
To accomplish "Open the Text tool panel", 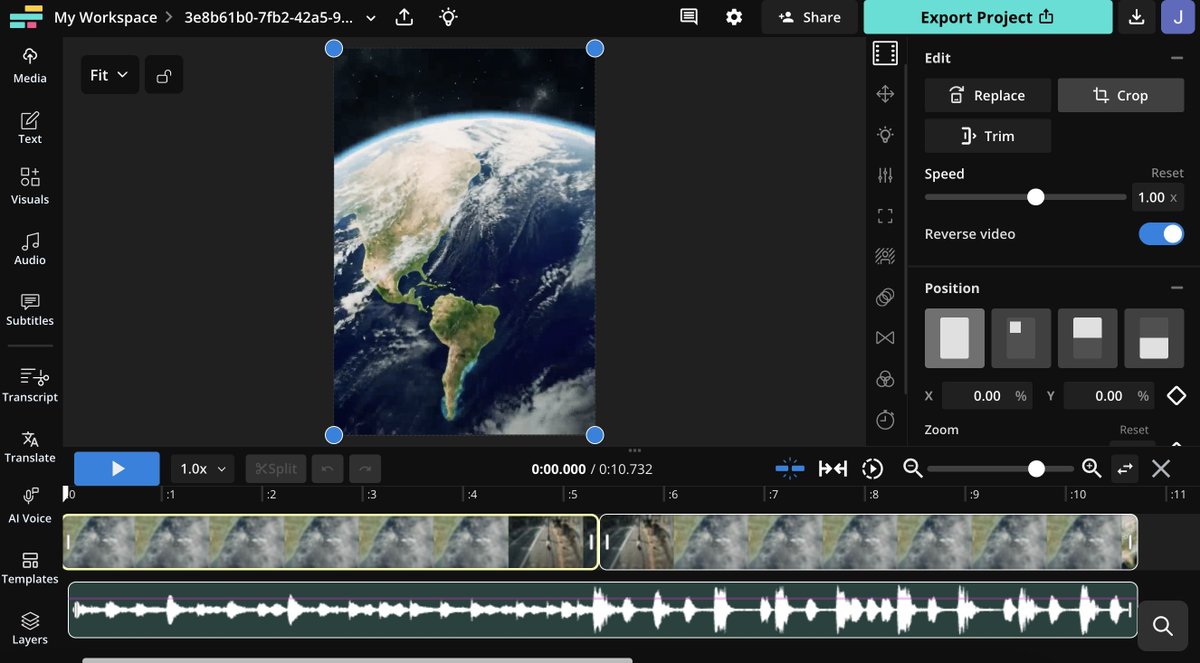I will (30, 127).
